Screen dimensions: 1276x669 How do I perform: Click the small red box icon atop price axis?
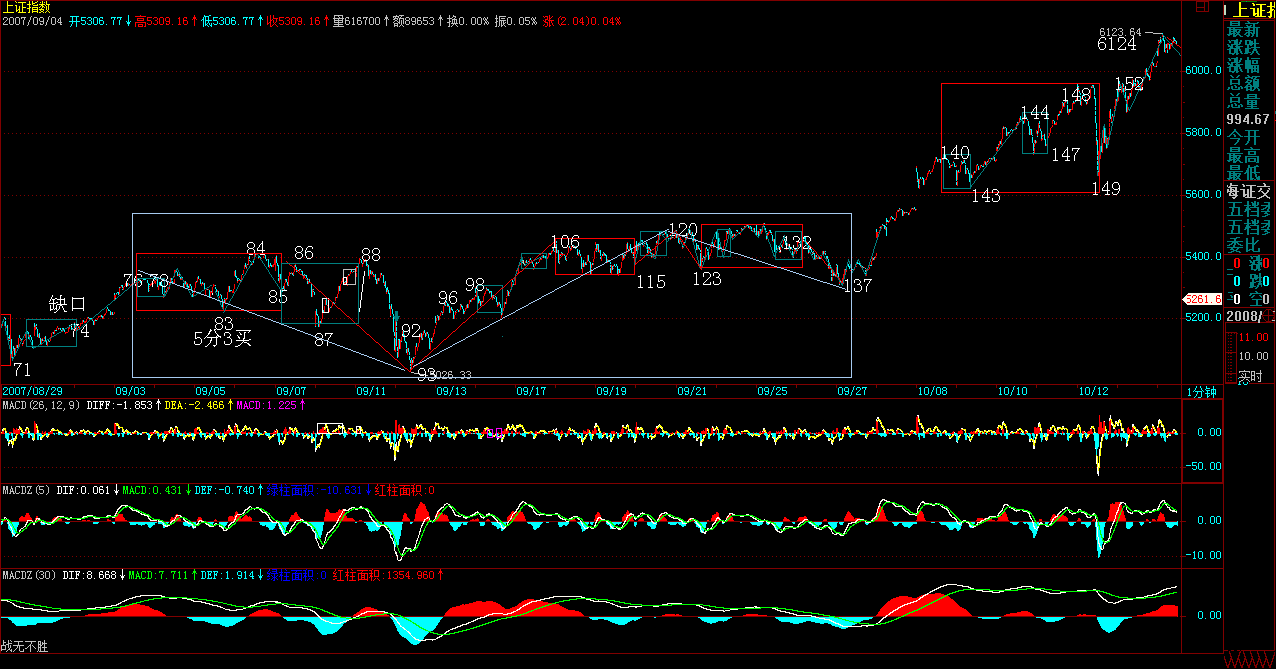[x=1201, y=8]
